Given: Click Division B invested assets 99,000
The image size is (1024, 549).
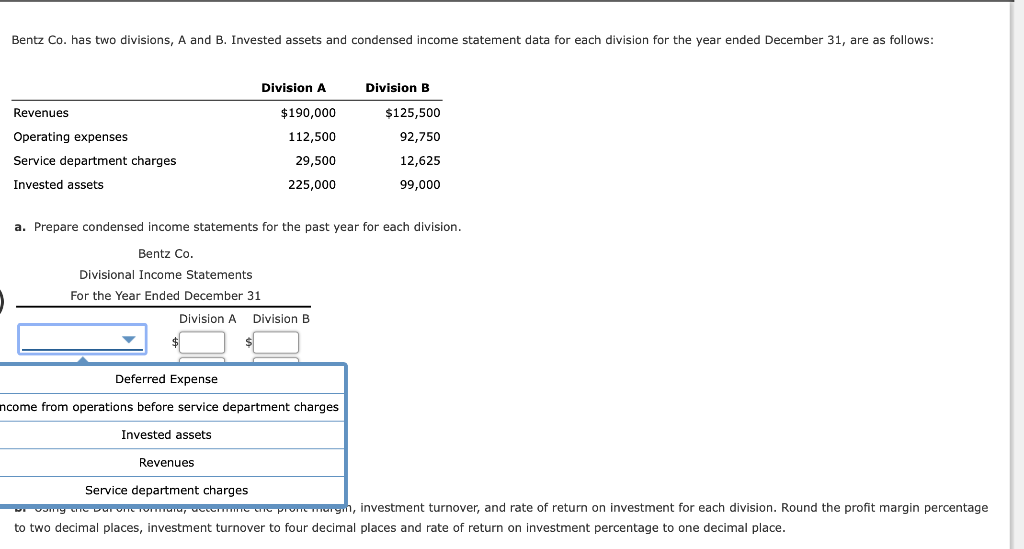Looking at the screenshot, I should pyautogui.click(x=420, y=185).
